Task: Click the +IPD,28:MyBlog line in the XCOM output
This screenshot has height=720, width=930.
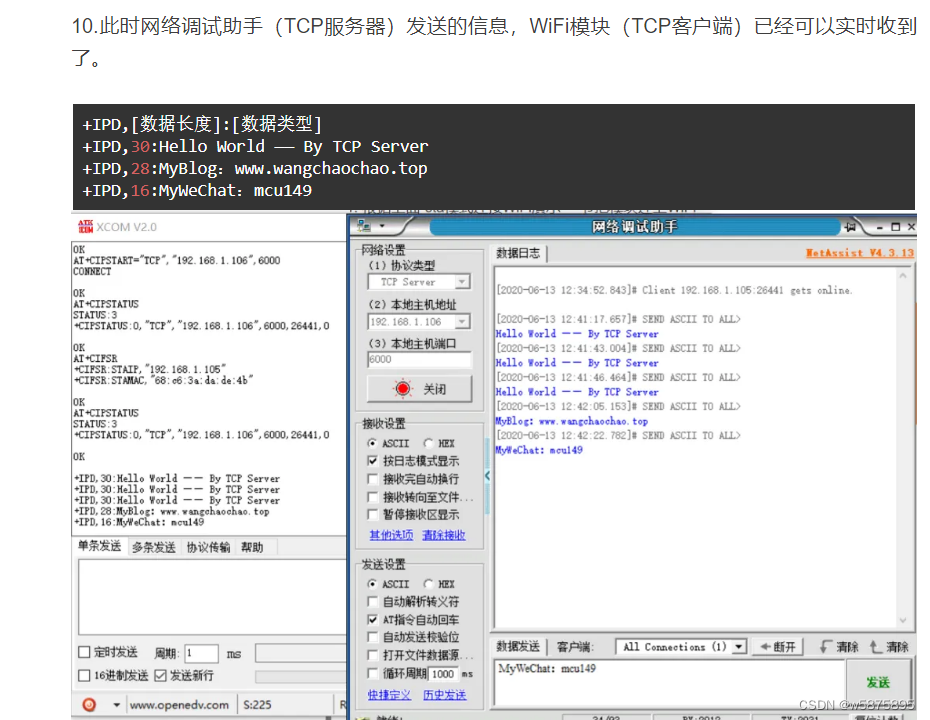Action: pos(171,511)
